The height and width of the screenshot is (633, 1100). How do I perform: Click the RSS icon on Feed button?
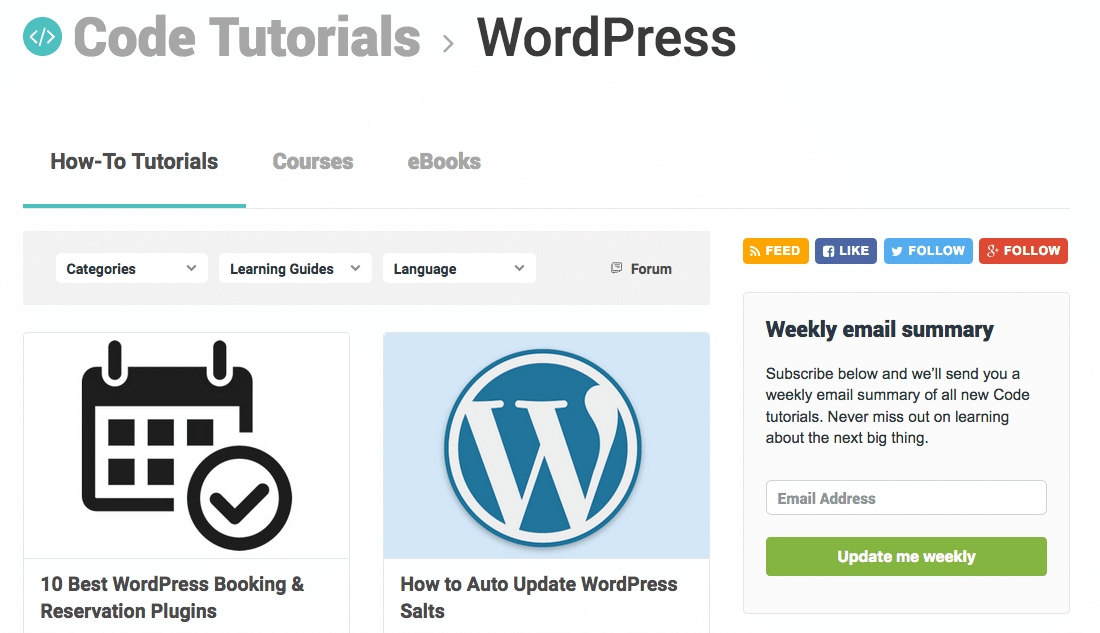755,251
